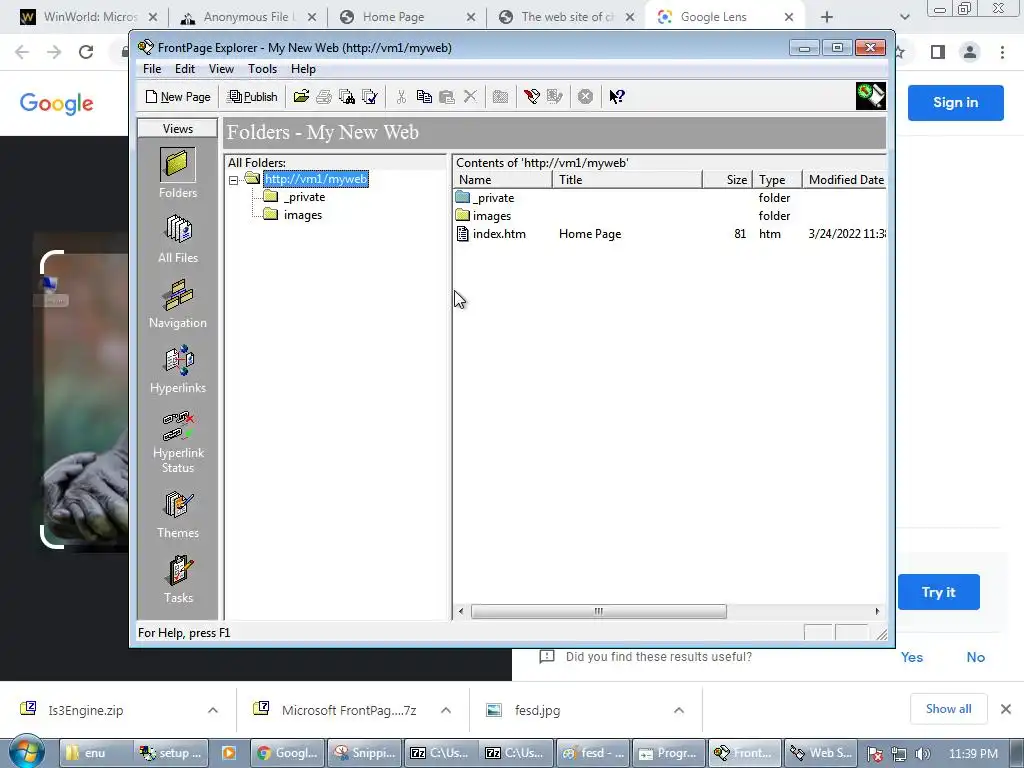Image resolution: width=1024 pixels, height=768 pixels.
Task: Click the Delete X toolbar icon
Action: click(470, 97)
